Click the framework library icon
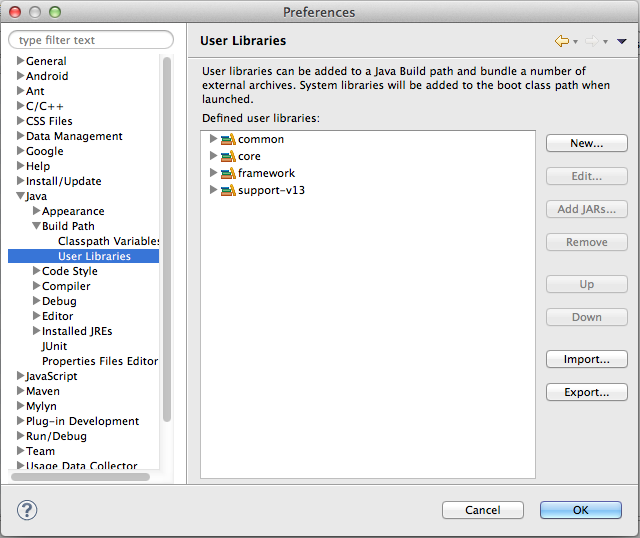 [228, 173]
